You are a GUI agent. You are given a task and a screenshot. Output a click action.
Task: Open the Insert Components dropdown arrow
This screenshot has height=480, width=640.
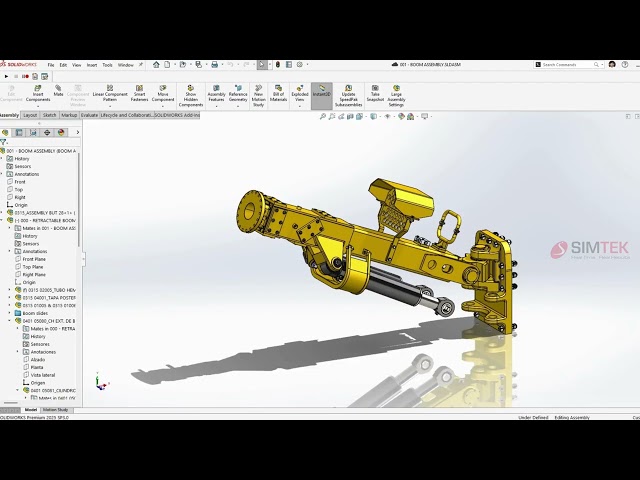pyautogui.click(x=38, y=107)
